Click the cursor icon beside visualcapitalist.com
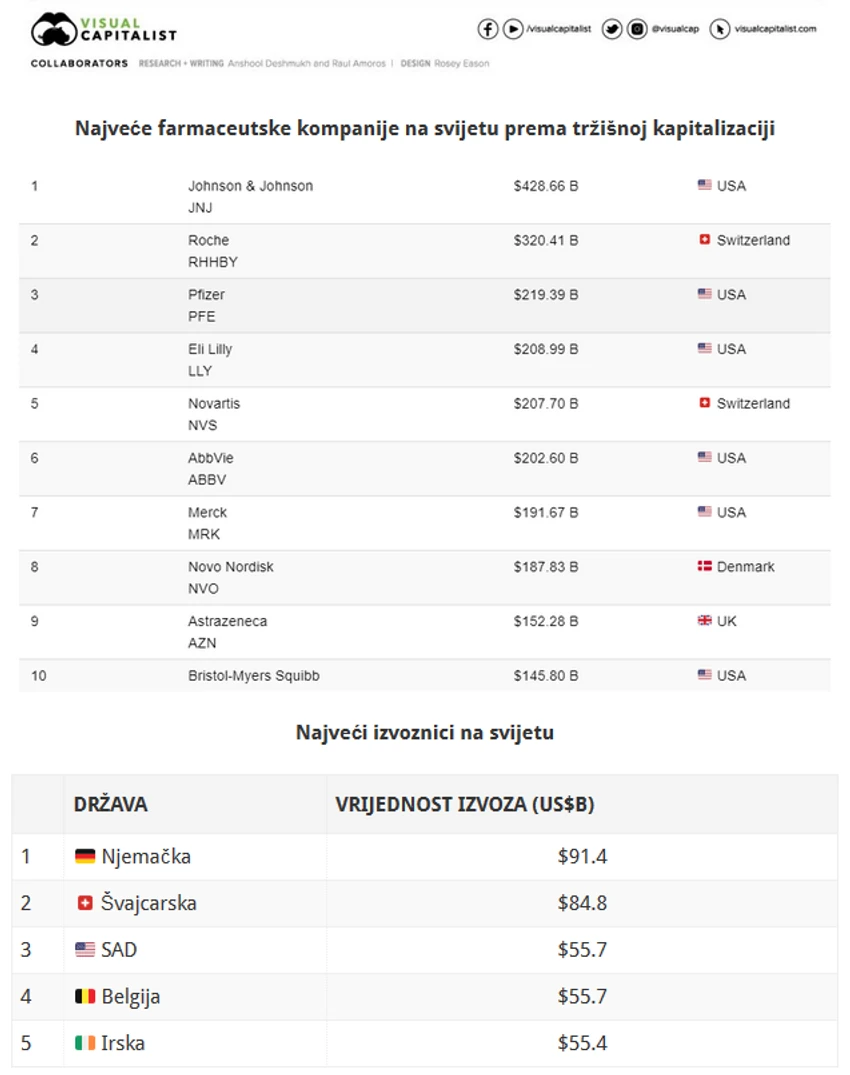 (720, 29)
